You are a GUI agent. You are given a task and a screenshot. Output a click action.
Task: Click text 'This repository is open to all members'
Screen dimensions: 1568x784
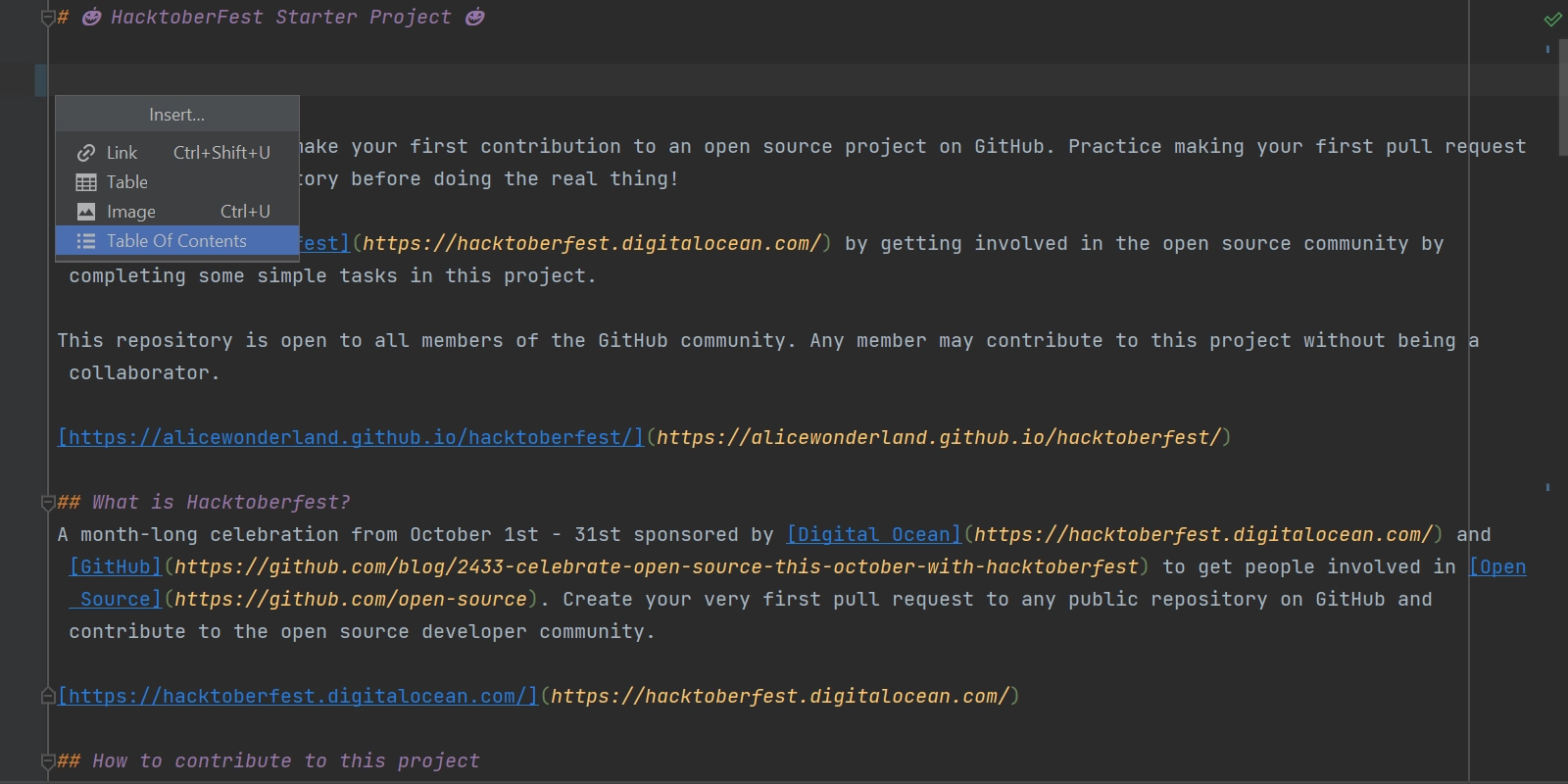pyautogui.click(x=279, y=341)
